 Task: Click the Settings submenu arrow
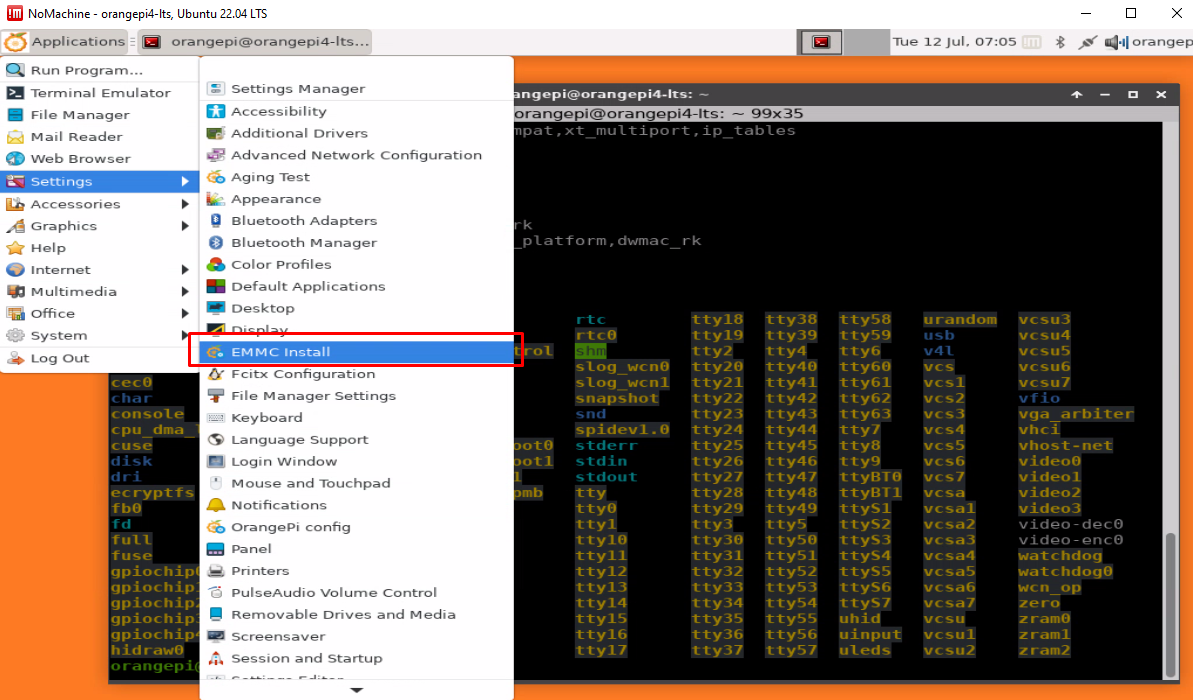tap(185, 181)
